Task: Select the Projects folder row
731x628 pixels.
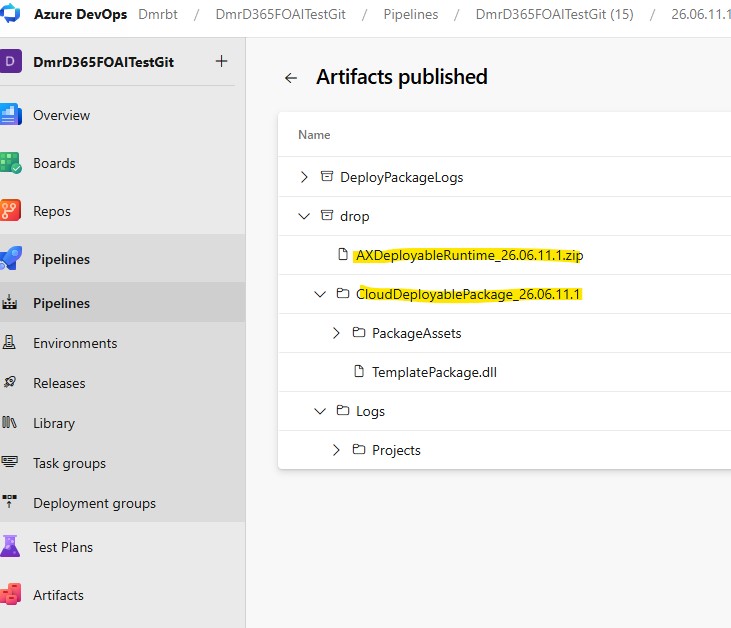Action: (504, 450)
